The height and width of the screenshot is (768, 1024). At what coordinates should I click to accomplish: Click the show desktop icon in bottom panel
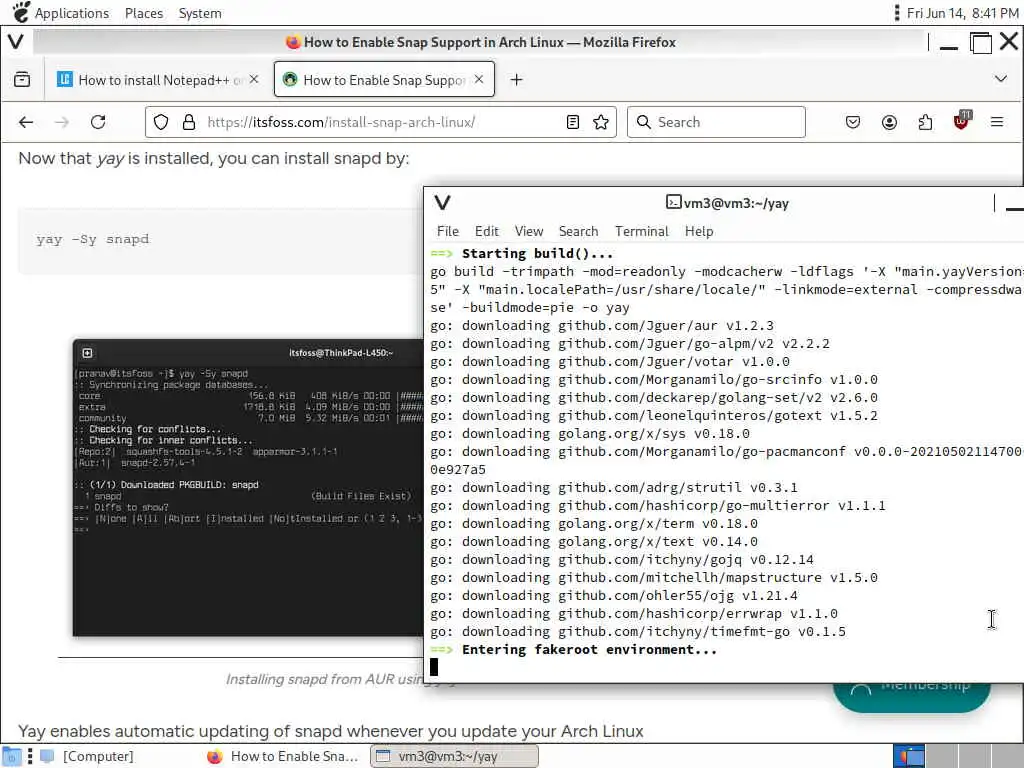click(x=12, y=756)
